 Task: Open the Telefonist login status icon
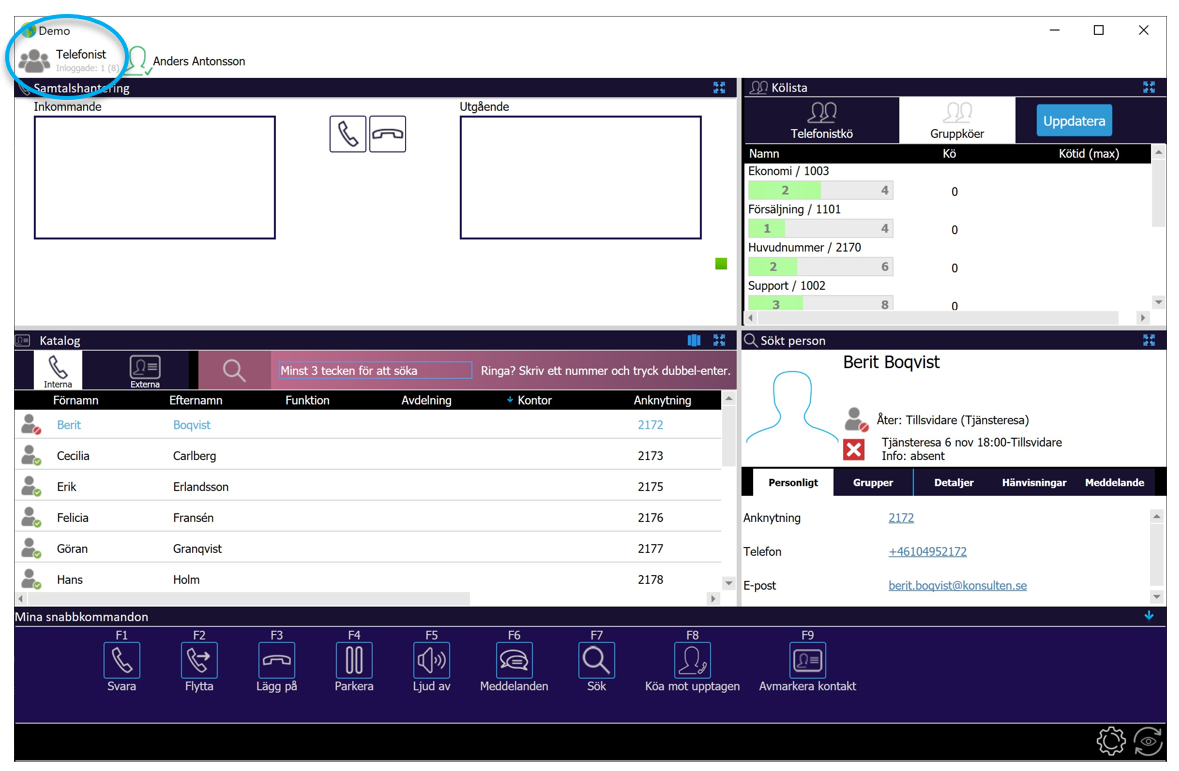35,60
